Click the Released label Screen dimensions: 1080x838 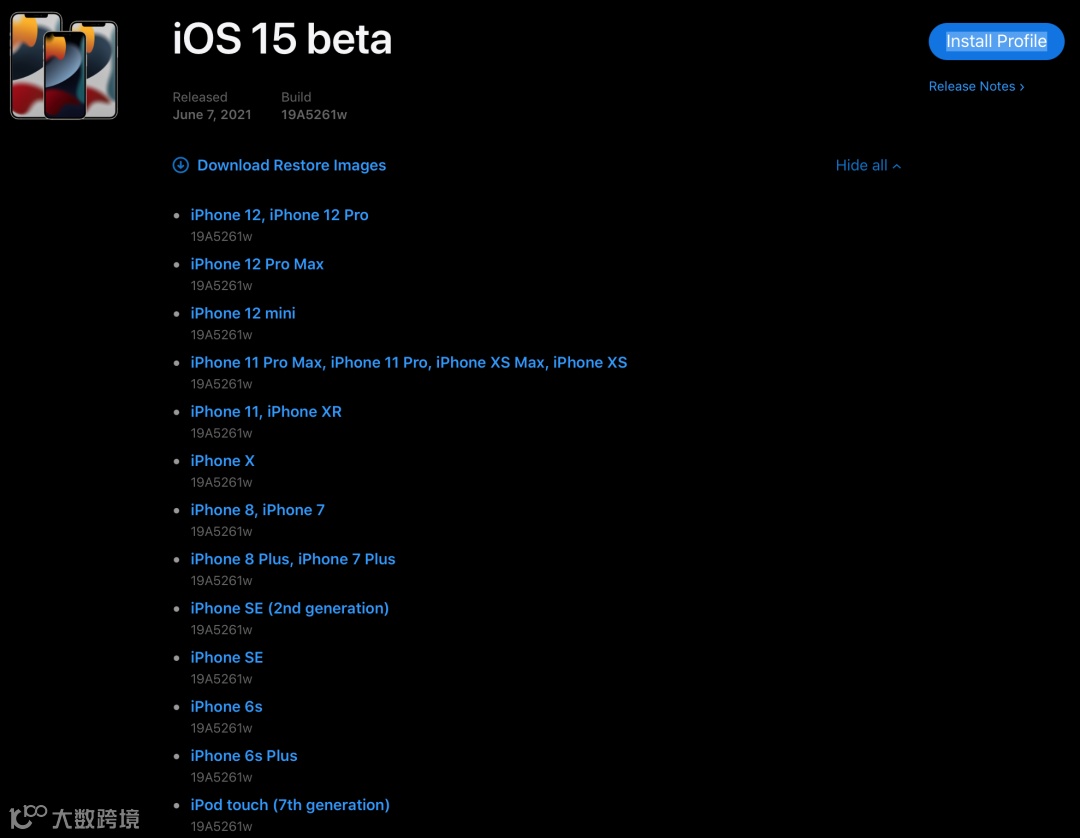click(x=200, y=97)
